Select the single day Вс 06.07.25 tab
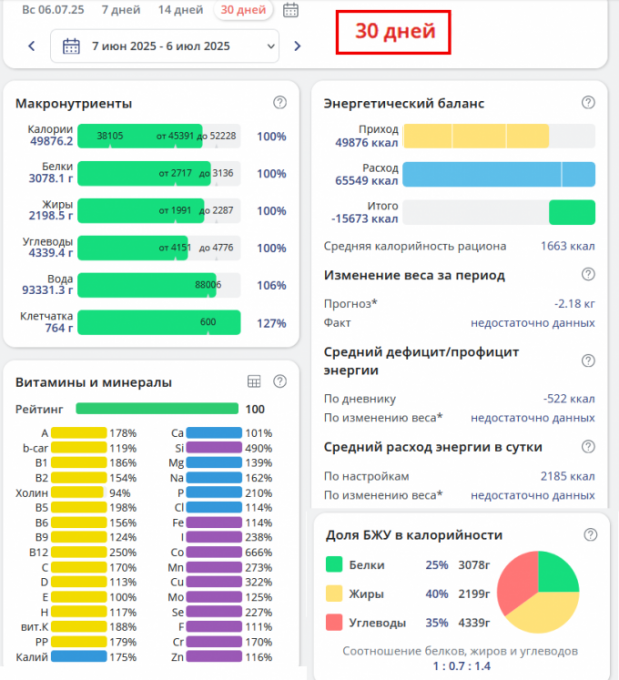The height and width of the screenshot is (680, 619). pos(53,10)
